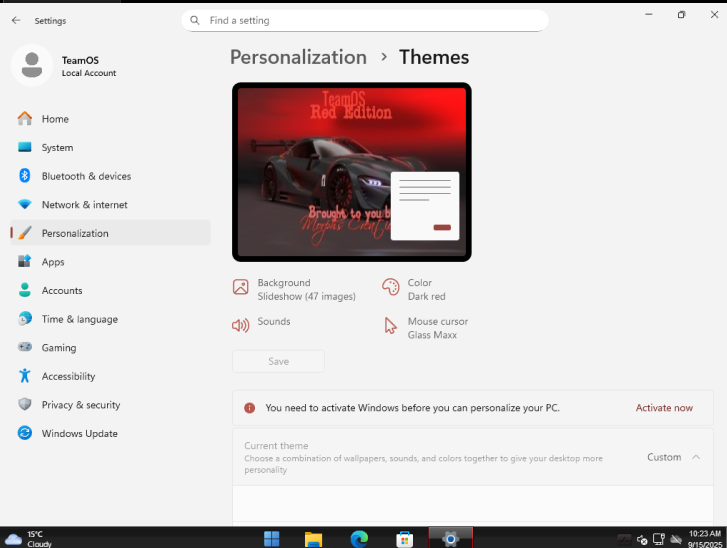The image size is (727, 548).
Task: Click the Save theme button
Action: [x=278, y=361]
